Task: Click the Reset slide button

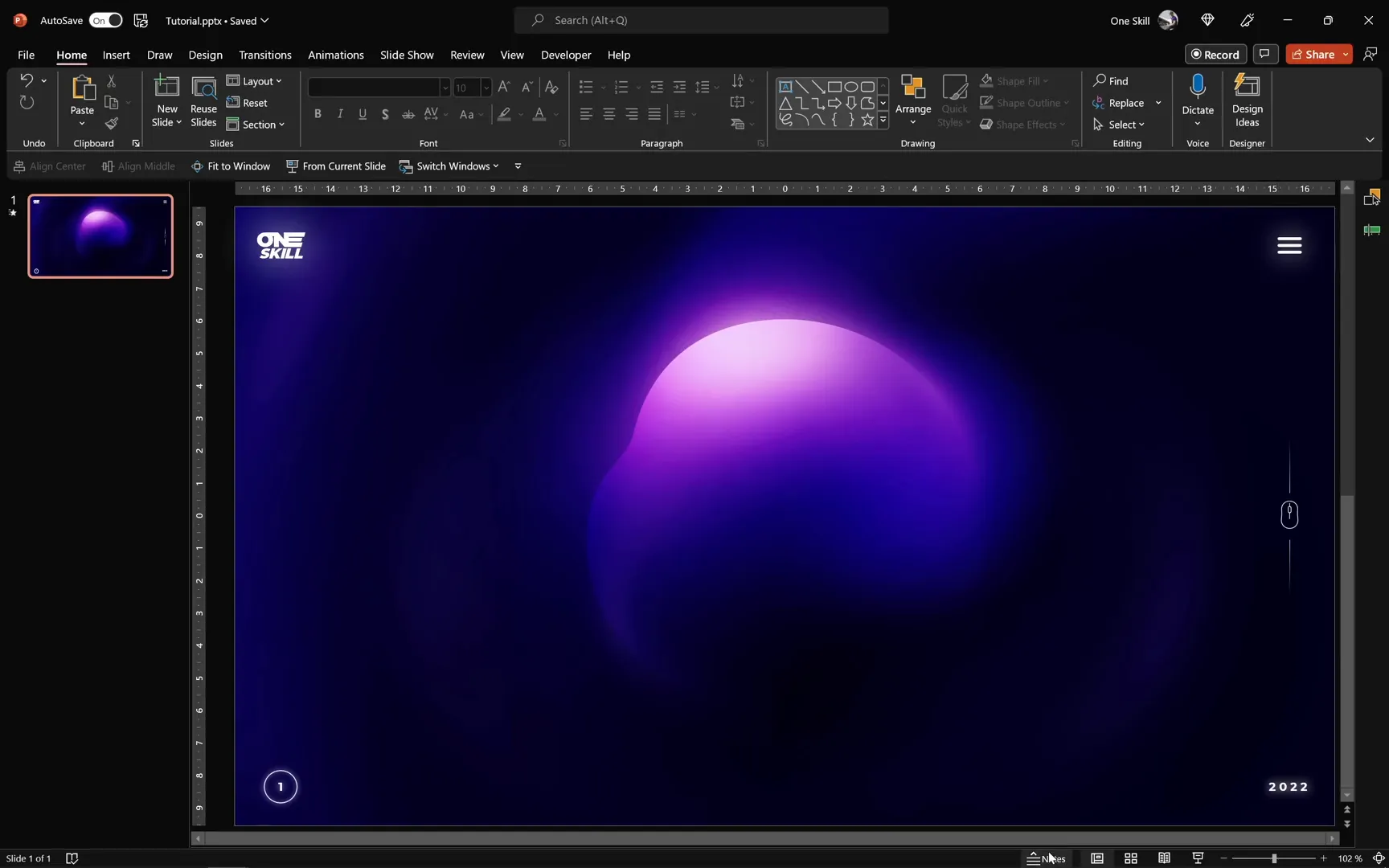Action: point(248,103)
